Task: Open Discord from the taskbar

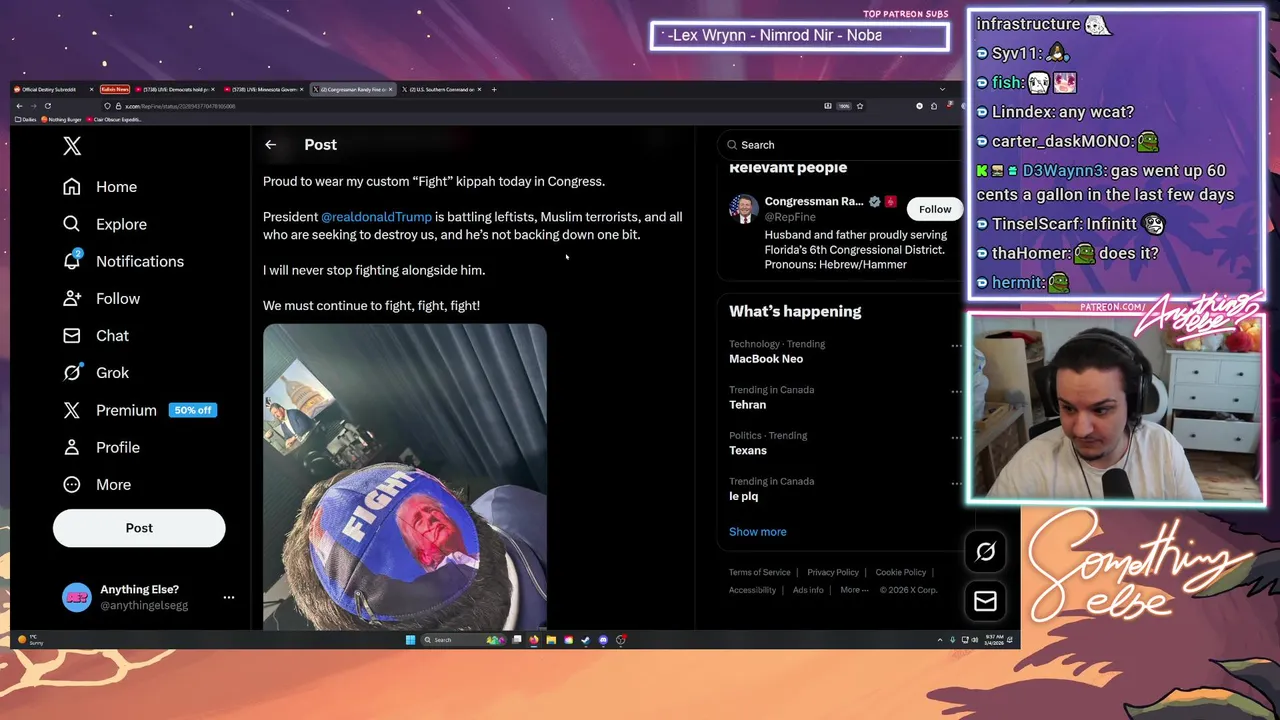Action: click(x=603, y=640)
